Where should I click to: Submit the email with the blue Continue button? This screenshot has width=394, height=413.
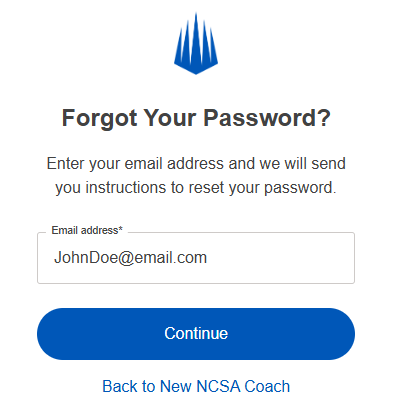click(196, 334)
